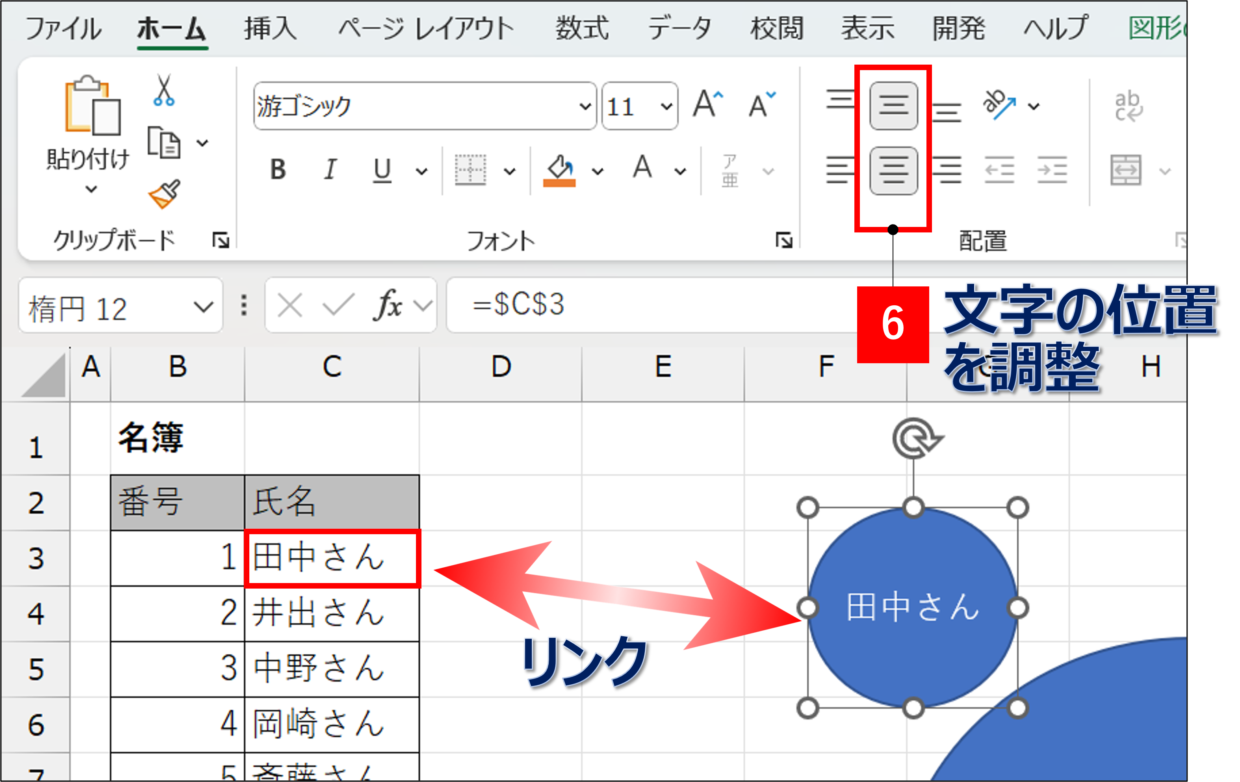Toggle bold formatting

[278, 171]
